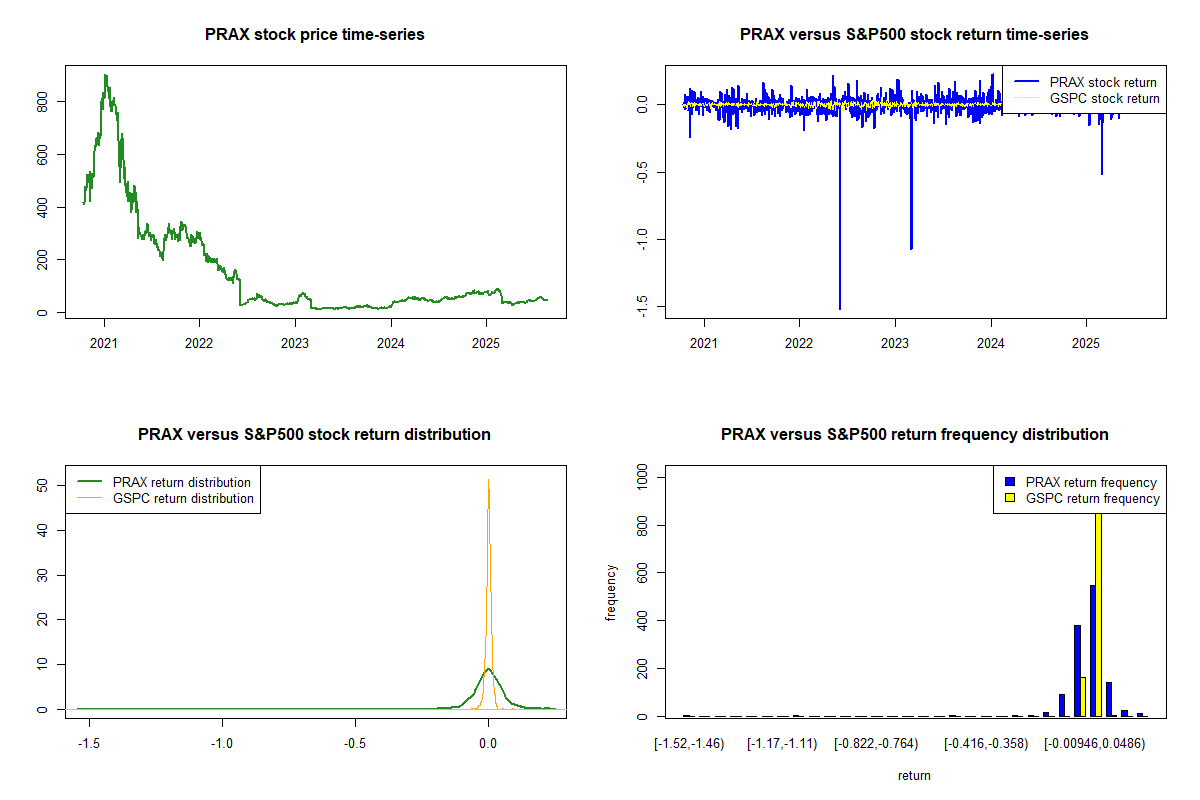
Task: Select the stock return distribution chart title
Action: [314, 435]
